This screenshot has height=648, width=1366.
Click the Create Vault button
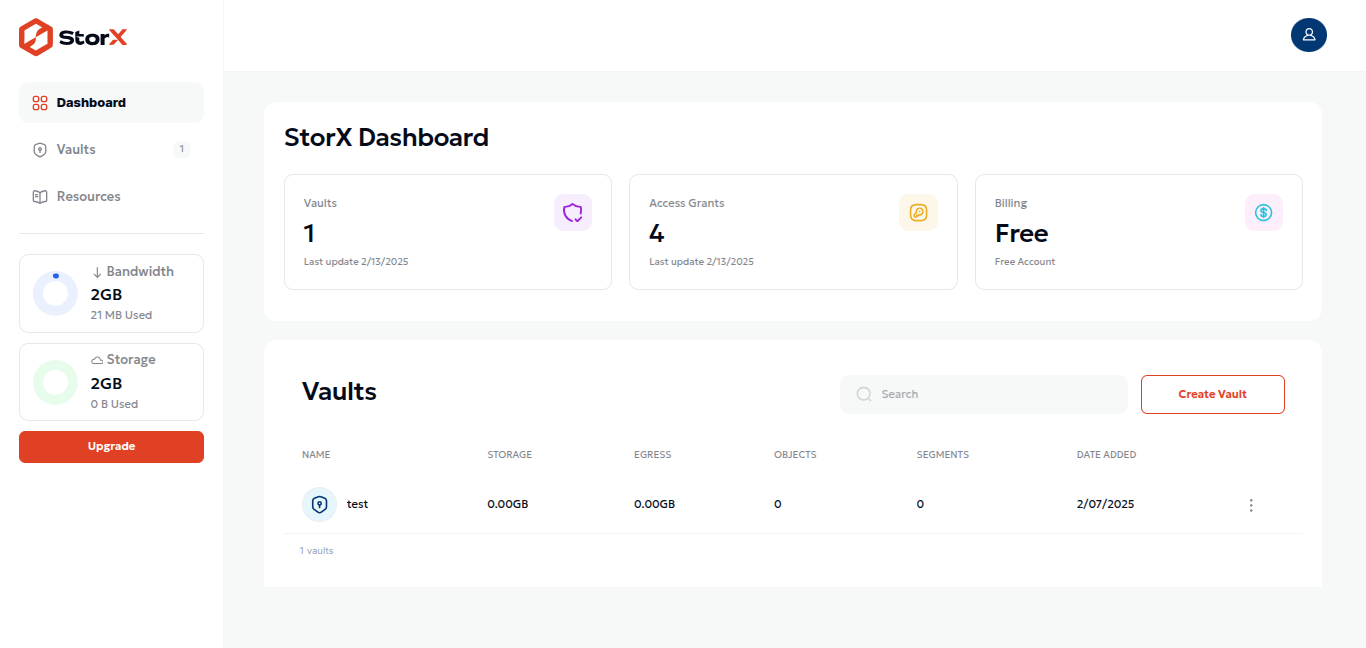pos(1212,394)
